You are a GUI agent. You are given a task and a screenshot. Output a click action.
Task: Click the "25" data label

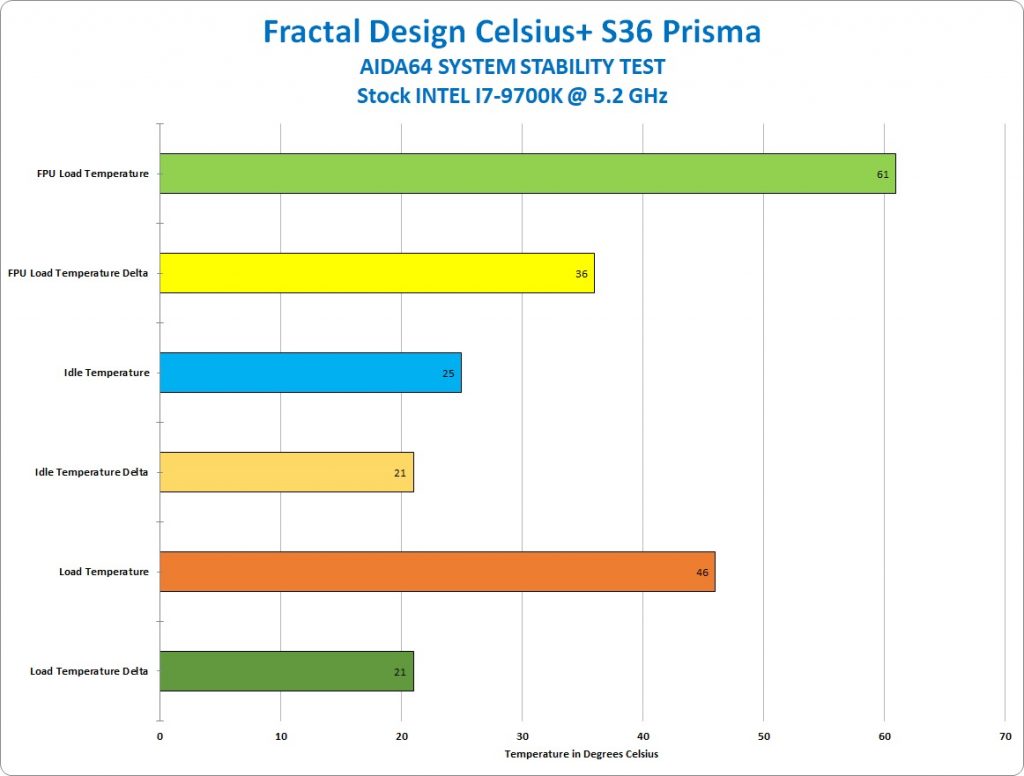[x=448, y=374]
